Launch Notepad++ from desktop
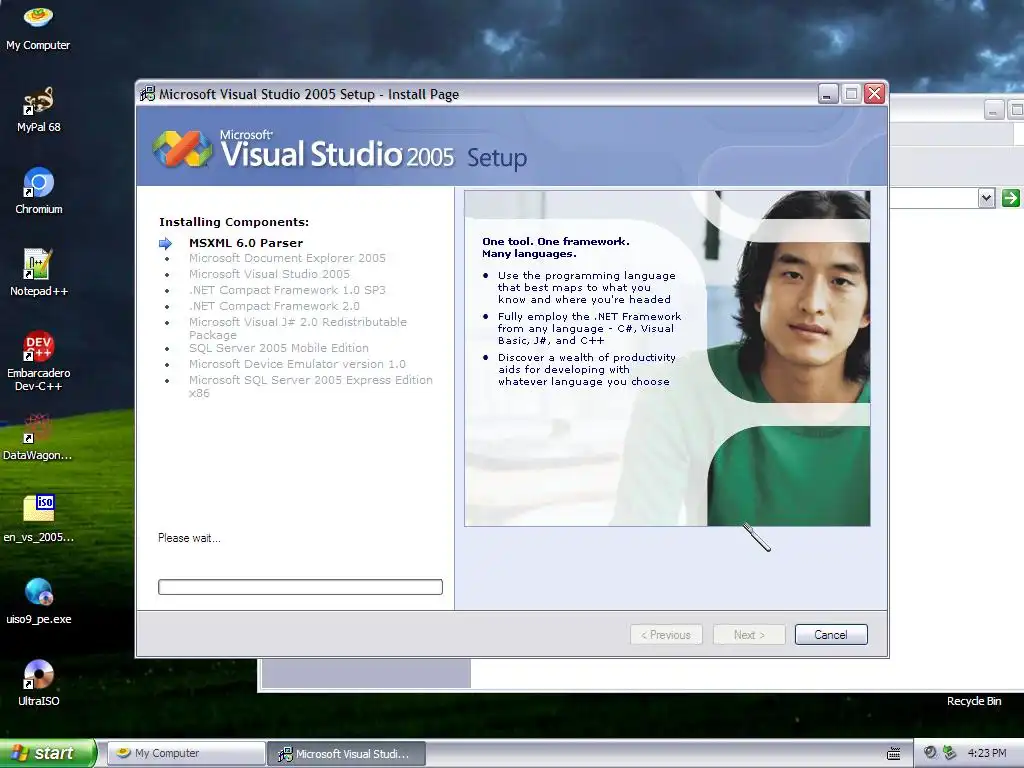This screenshot has height=768, width=1024. (x=39, y=274)
